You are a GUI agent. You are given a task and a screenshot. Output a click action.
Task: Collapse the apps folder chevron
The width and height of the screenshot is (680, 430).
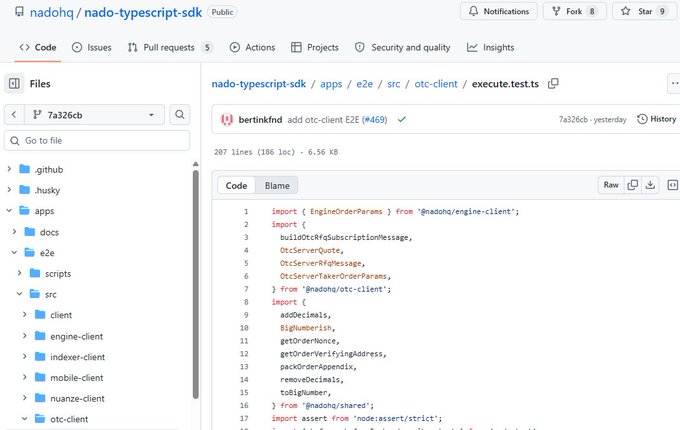pos(9,211)
